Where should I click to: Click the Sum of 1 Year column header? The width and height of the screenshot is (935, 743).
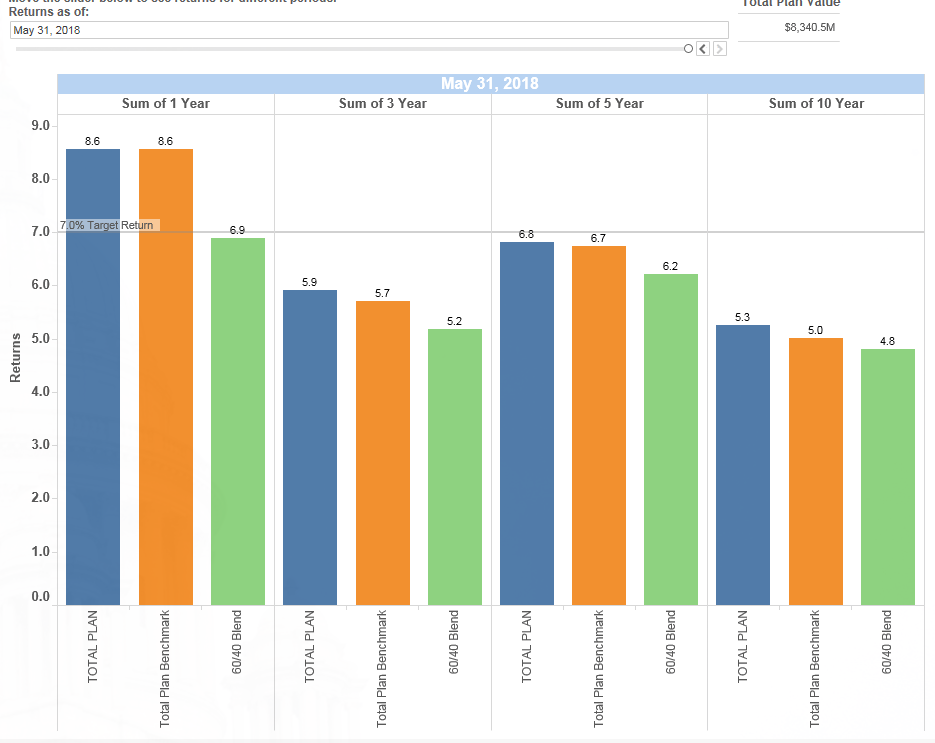tap(166, 104)
